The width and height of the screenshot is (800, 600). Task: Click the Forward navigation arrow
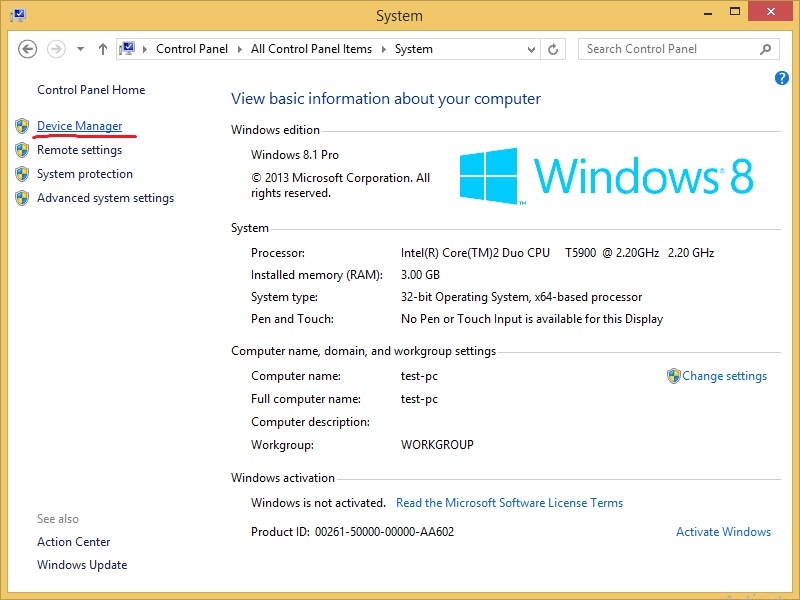(x=56, y=49)
